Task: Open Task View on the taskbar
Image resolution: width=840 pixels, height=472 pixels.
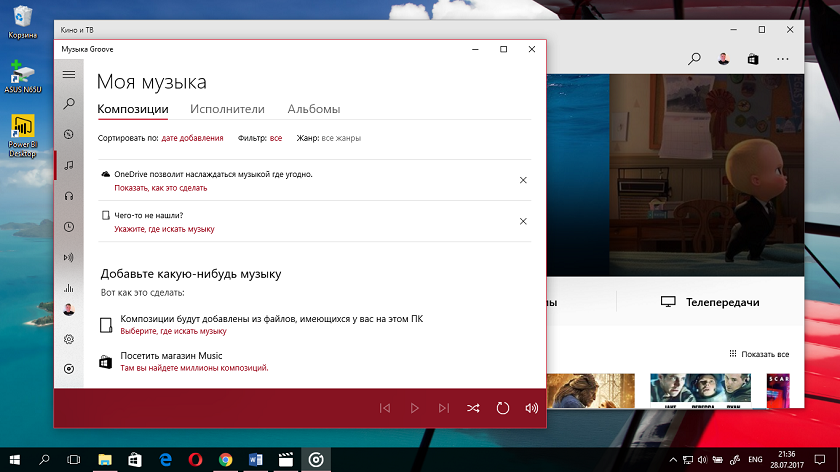Action: click(73, 460)
